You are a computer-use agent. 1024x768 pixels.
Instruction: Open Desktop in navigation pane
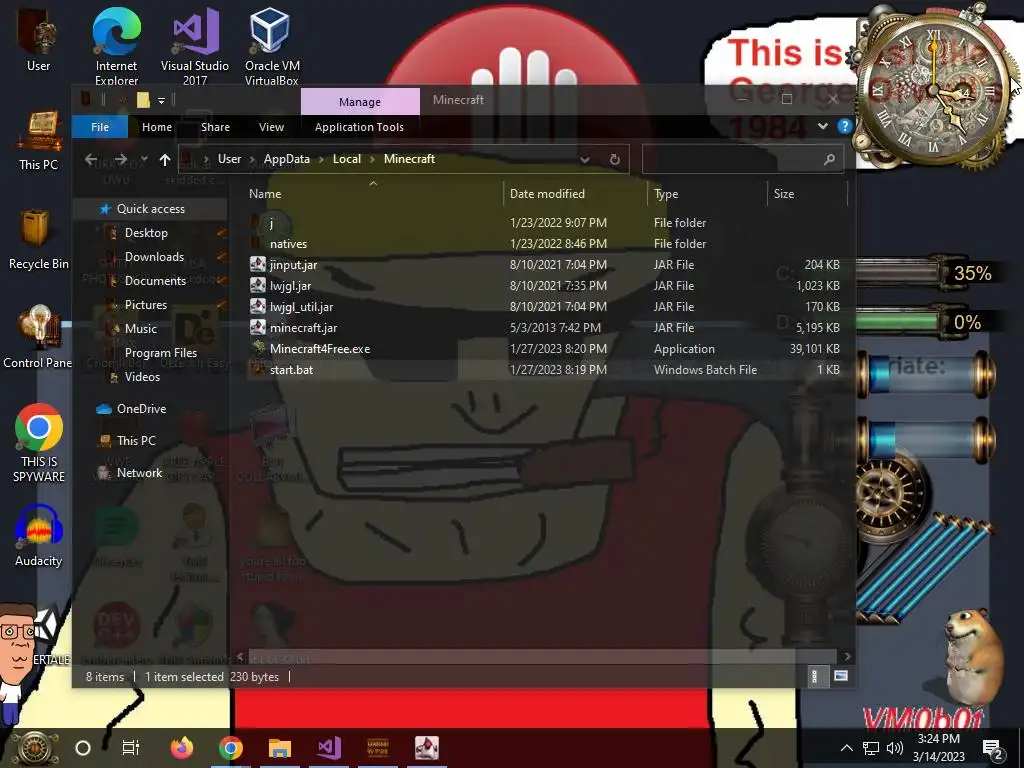tap(146, 232)
